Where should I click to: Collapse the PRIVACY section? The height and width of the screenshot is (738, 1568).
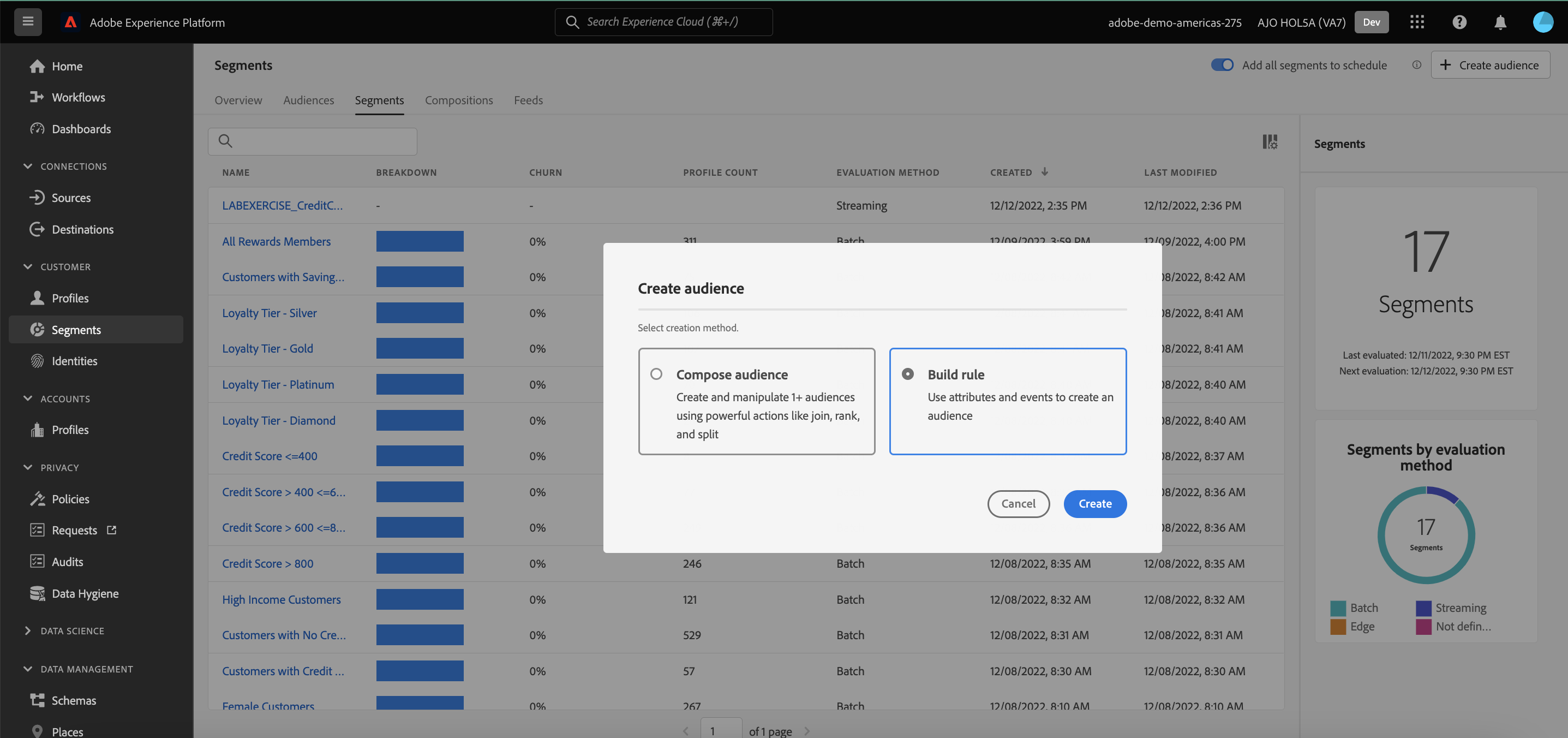(27, 467)
